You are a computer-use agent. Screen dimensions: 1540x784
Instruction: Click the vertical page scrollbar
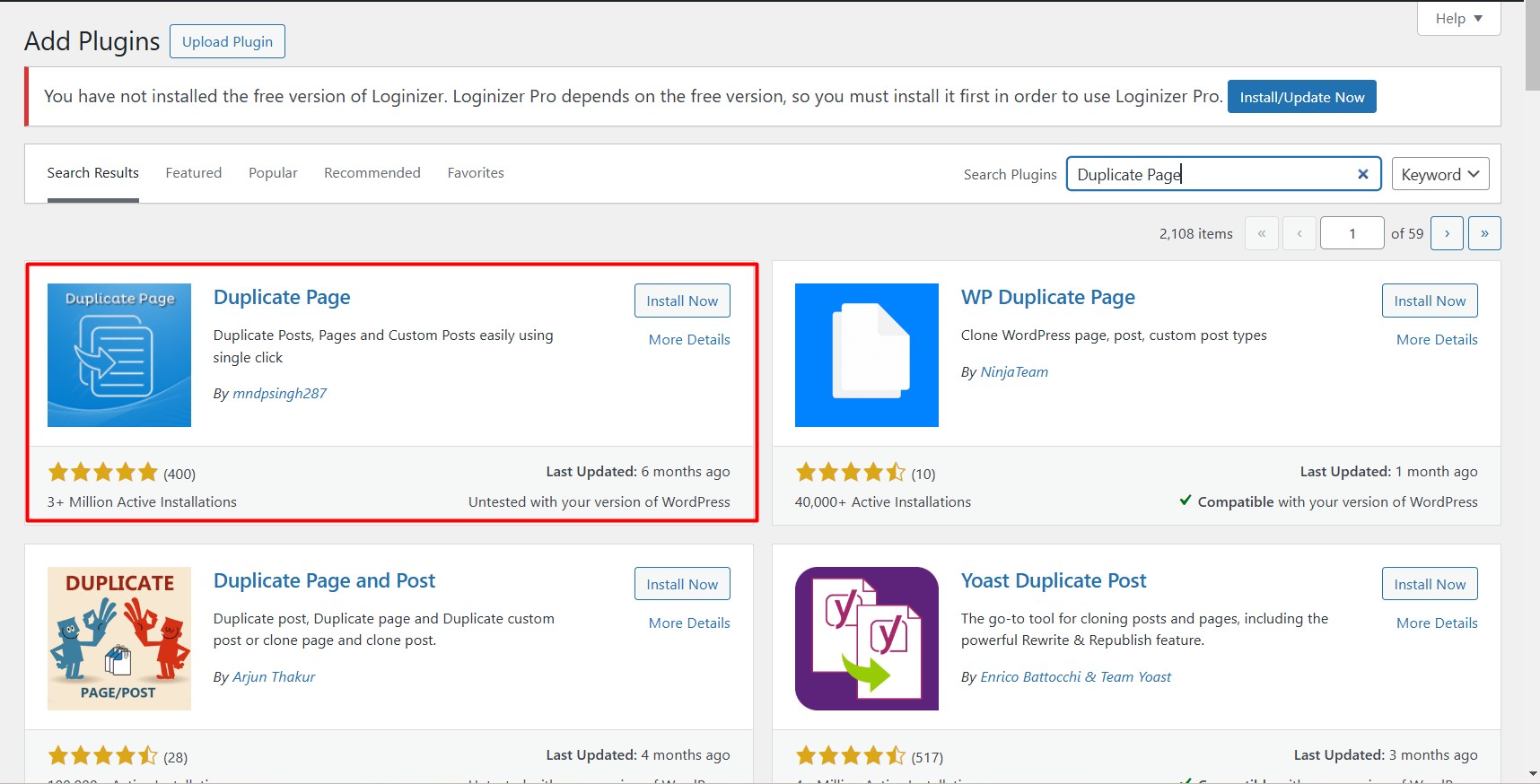pos(1532,47)
